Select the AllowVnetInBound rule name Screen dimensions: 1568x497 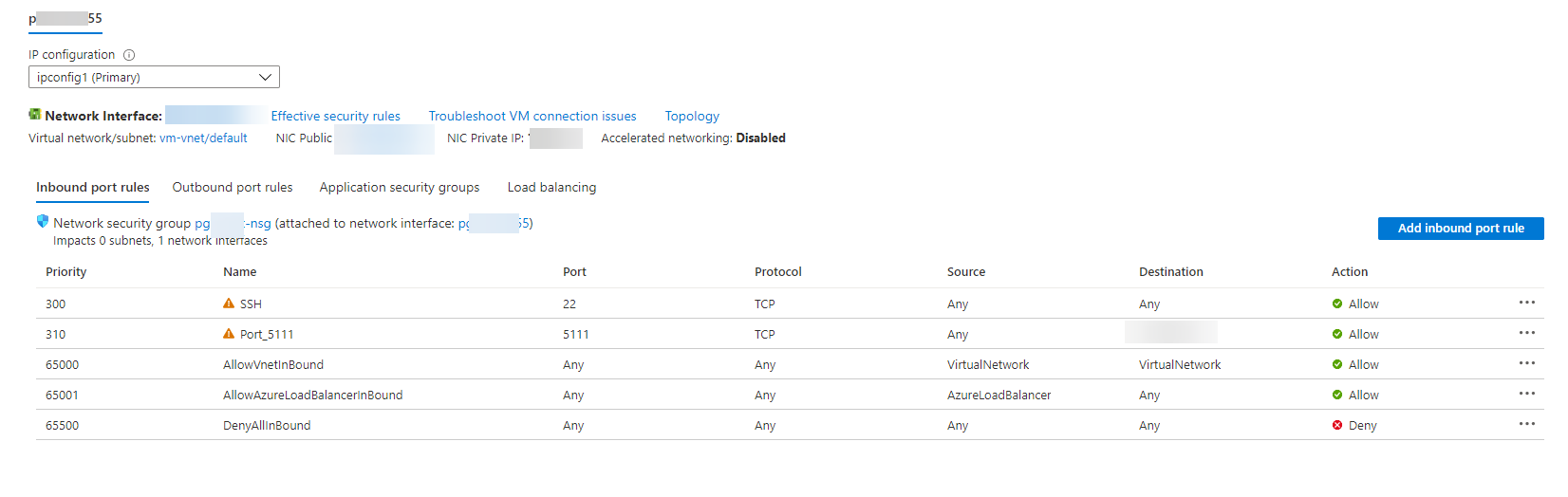[273, 365]
